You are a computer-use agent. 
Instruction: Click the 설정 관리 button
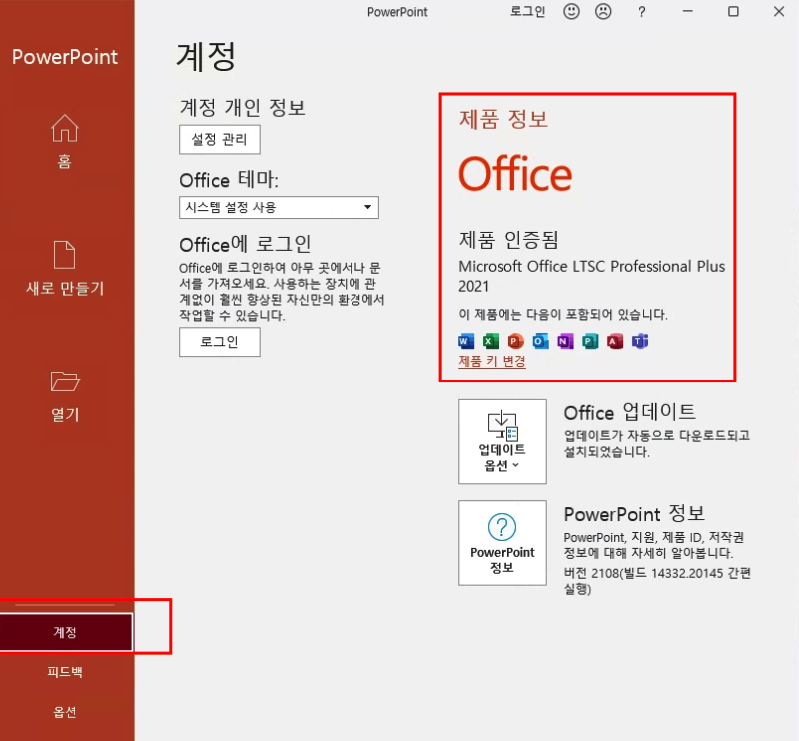point(220,139)
